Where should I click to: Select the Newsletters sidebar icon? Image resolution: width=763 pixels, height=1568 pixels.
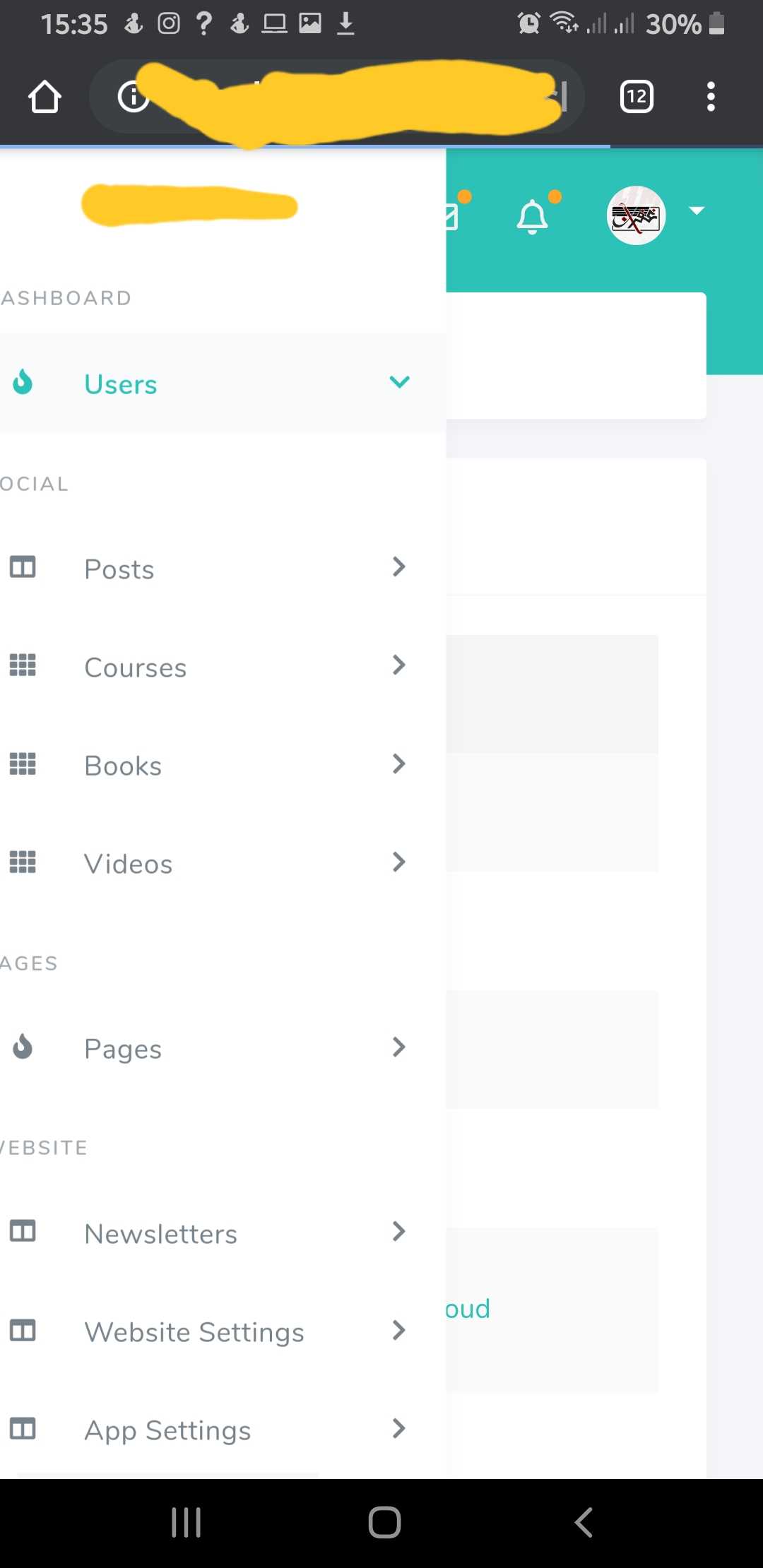click(23, 1232)
